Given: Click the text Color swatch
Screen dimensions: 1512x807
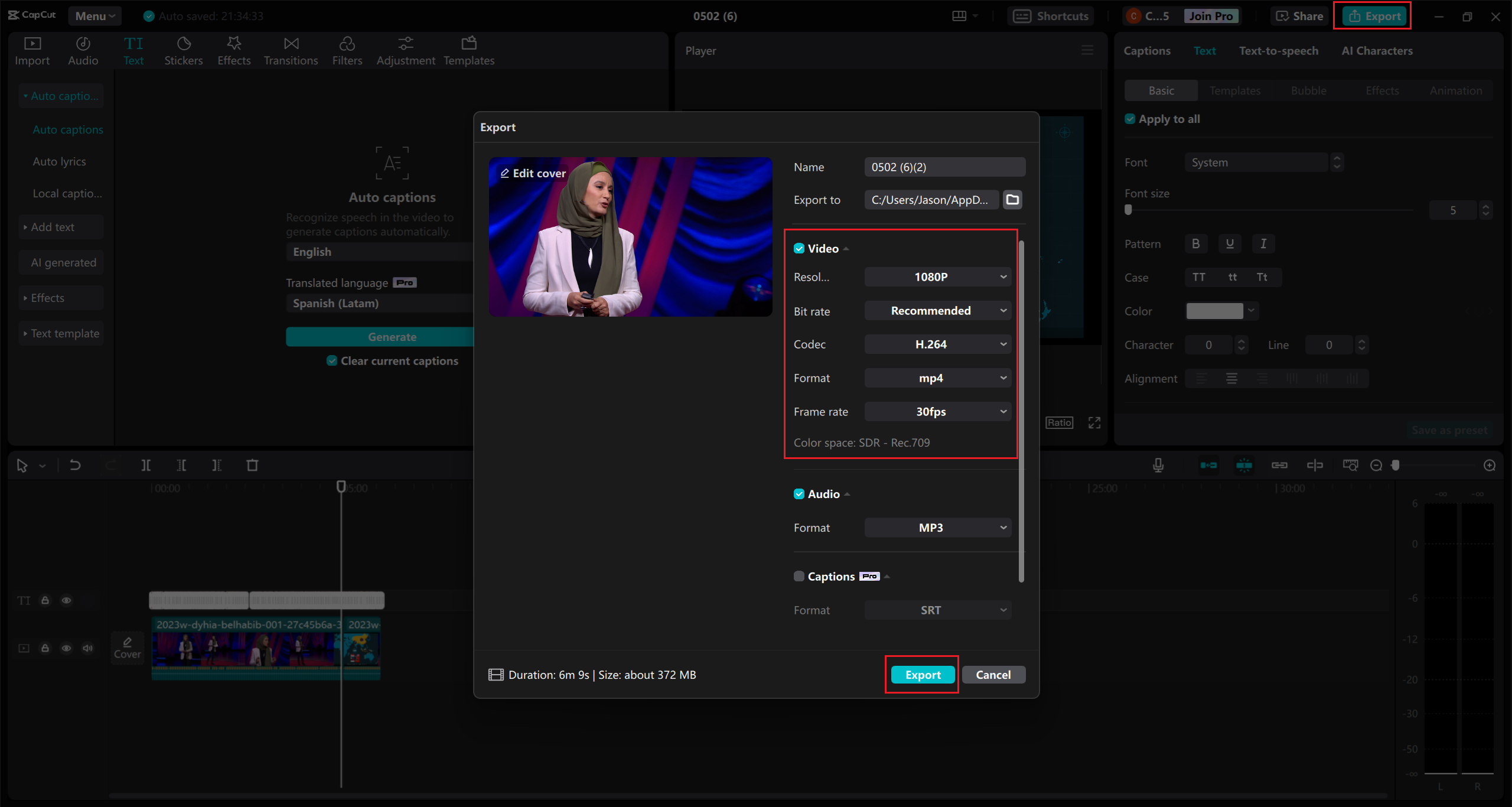Looking at the screenshot, I should pos(1214,311).
